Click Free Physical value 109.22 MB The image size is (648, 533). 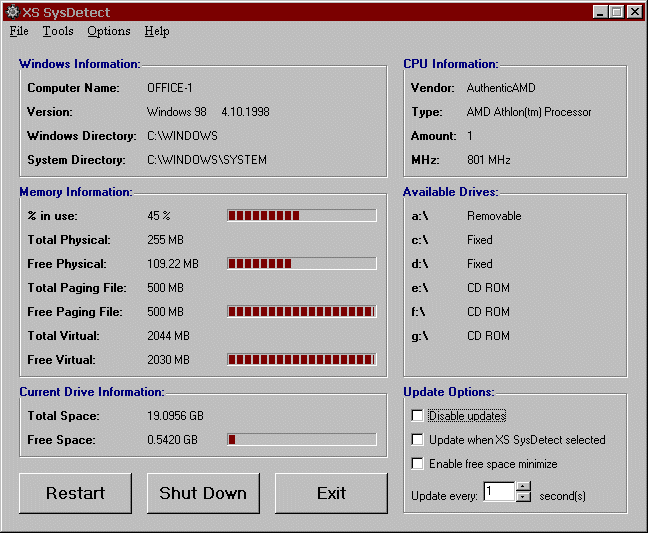pos(173,264)
